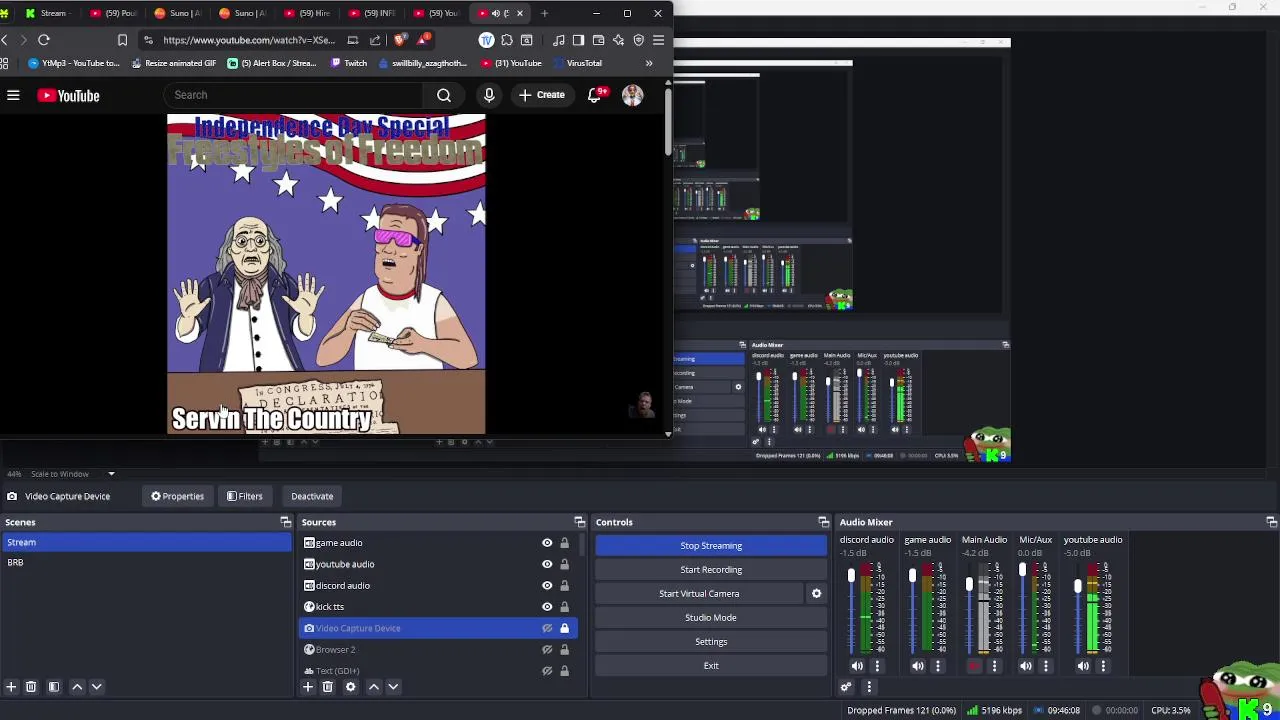The width and height of the screenshot is (1280, 720).
Task: Toggle lock on kick tts source
Action: pyautogui.click(x=564, y=607)
